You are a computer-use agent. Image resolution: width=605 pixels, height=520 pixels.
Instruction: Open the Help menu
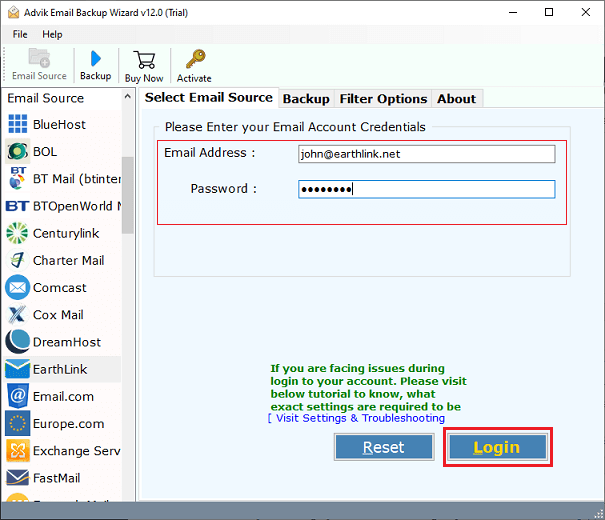click(52, 34)
